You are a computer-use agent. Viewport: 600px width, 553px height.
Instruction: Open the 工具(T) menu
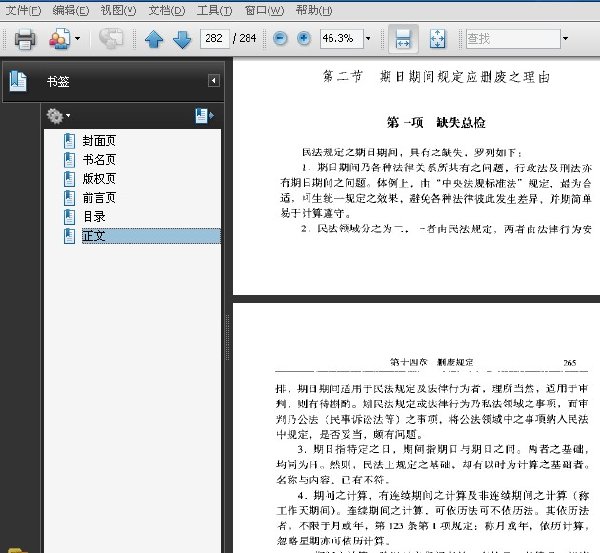coord(214,10)
